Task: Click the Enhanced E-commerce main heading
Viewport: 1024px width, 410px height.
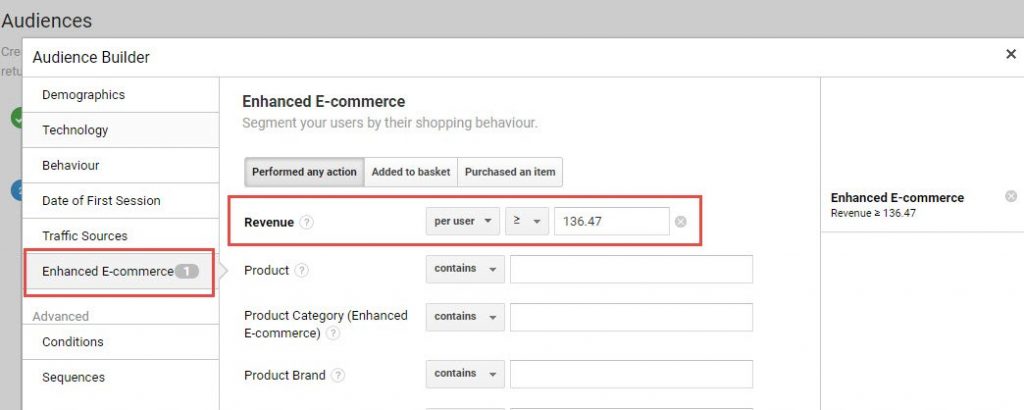Action: (x=324, y=102)
